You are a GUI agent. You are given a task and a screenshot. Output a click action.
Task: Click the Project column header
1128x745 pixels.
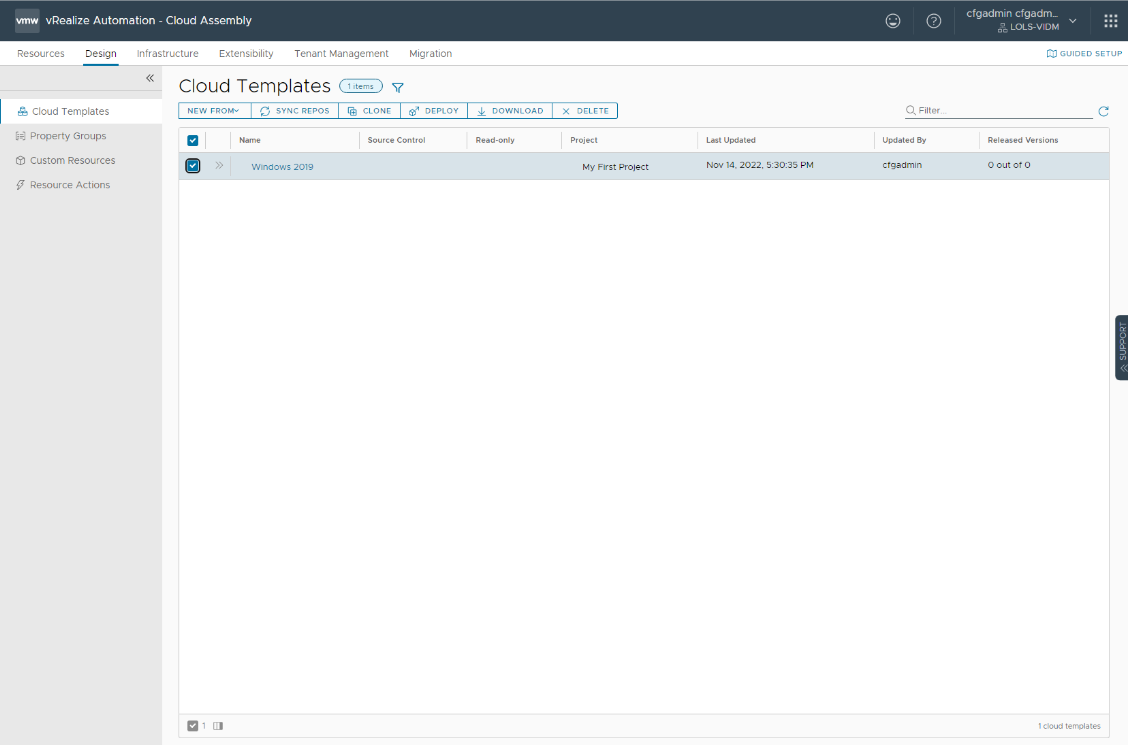click(x=584, y=140)
